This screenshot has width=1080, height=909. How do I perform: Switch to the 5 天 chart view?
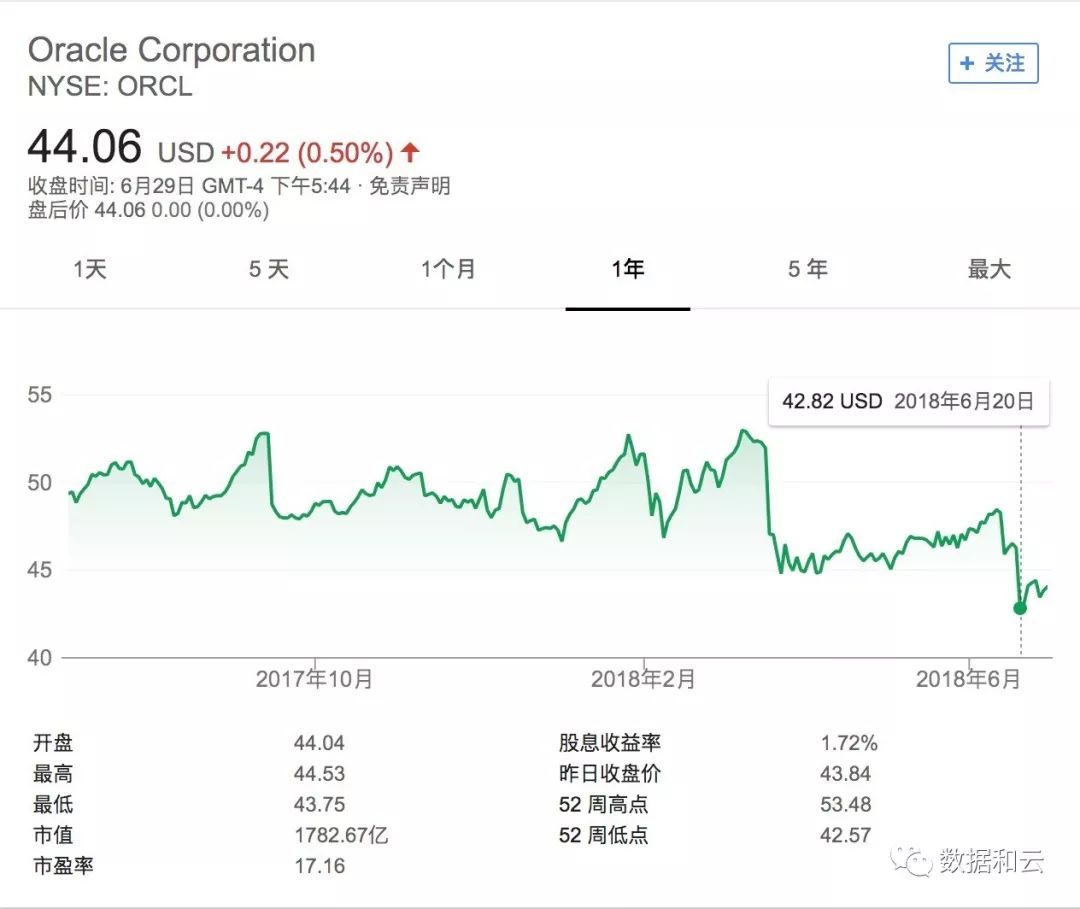268,268
